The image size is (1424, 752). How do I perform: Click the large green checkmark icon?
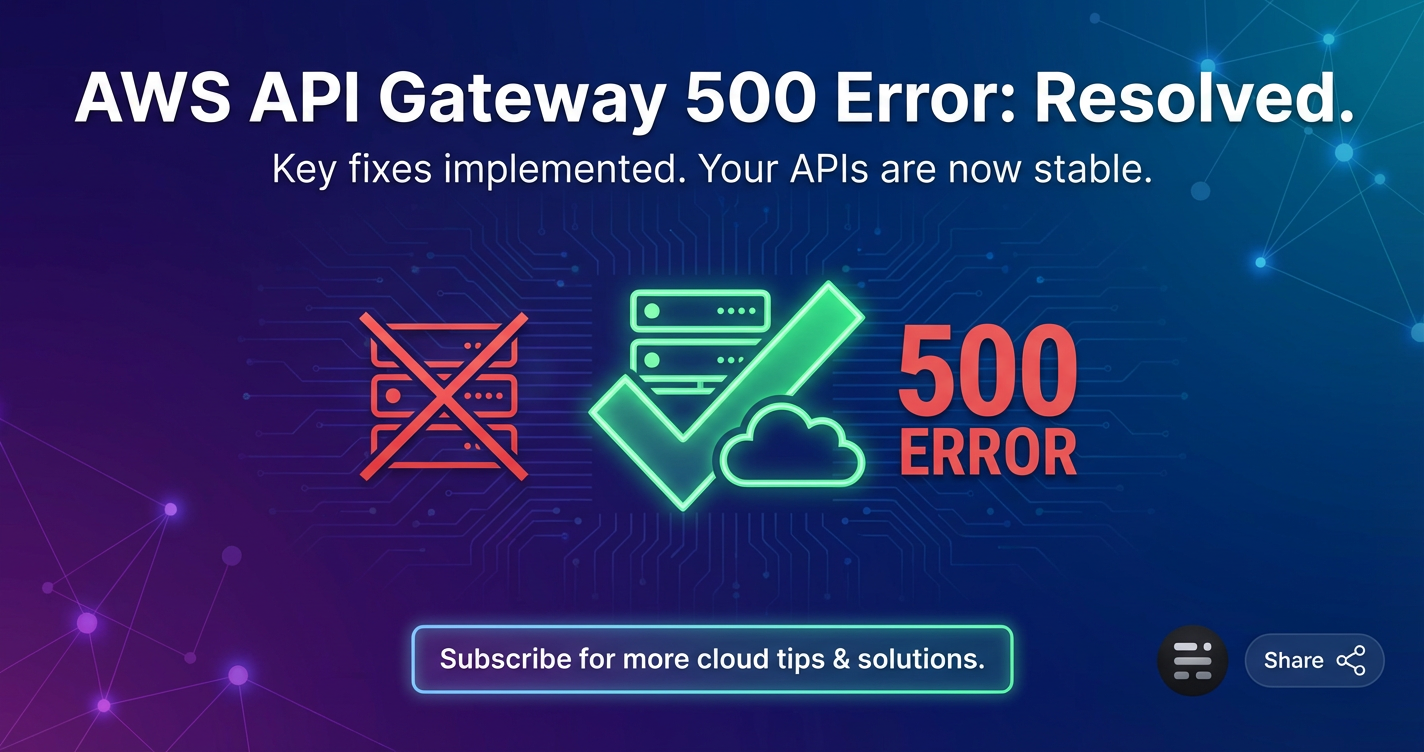pyautogui.click(x=727, y=394)
